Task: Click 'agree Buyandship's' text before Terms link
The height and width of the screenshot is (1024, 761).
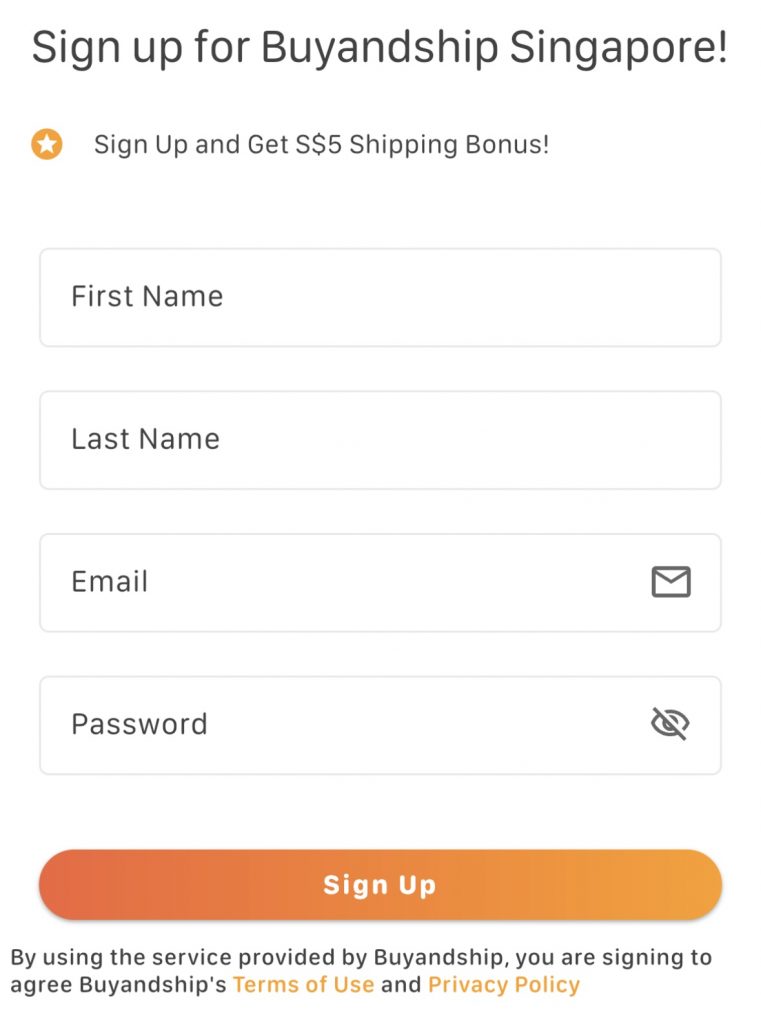Action: (x=118, y=984)
